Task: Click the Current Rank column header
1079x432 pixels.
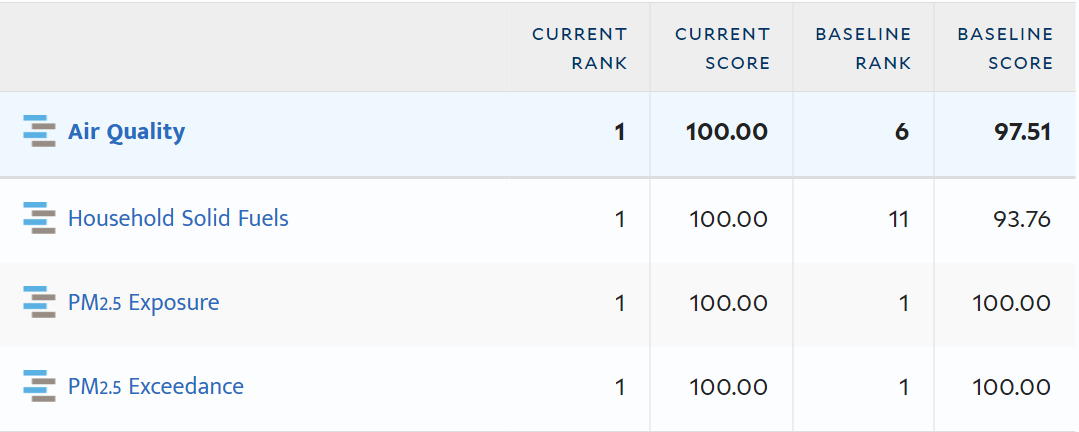Action: click(x=579, y=48)
